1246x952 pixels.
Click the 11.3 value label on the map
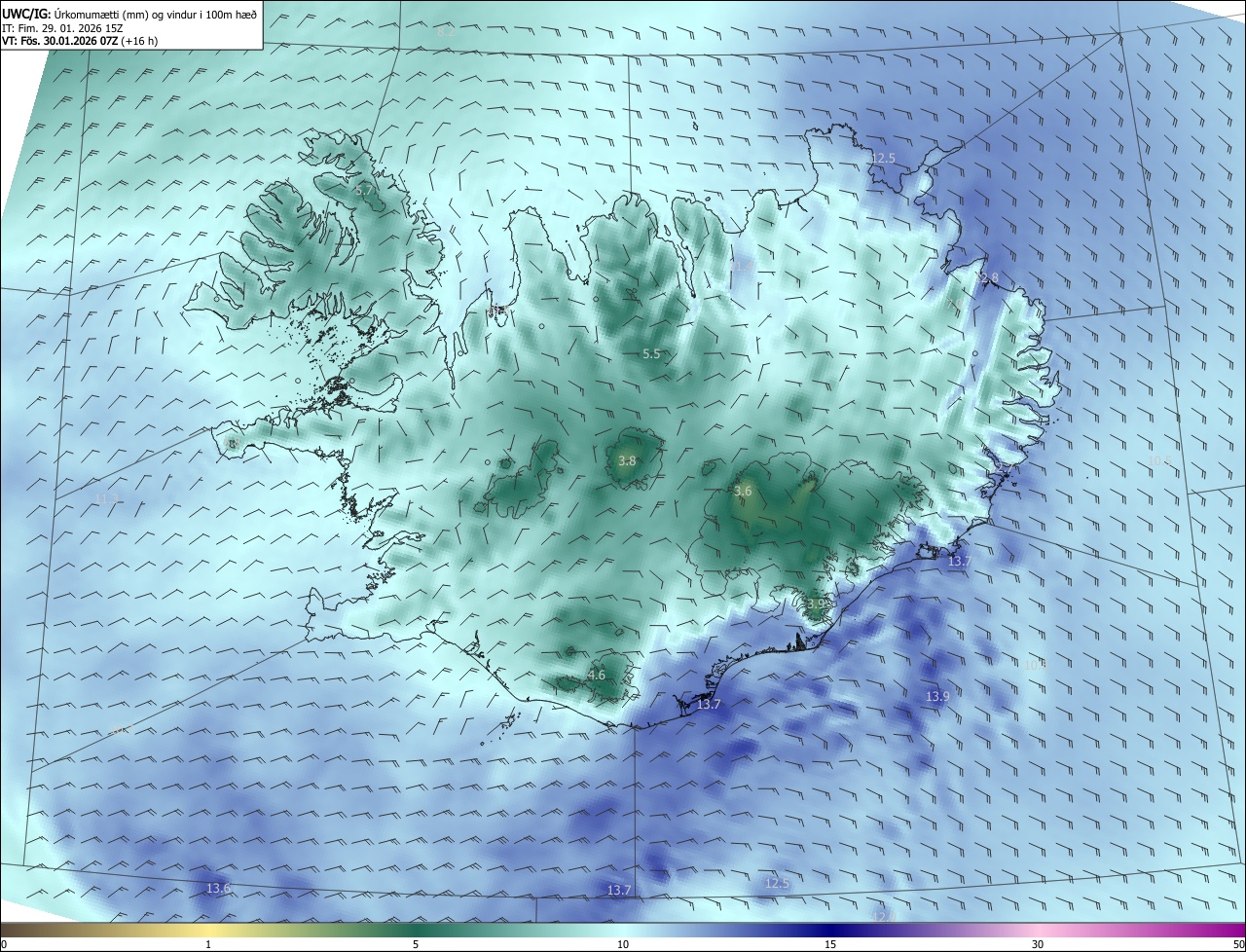coord(107,499)
